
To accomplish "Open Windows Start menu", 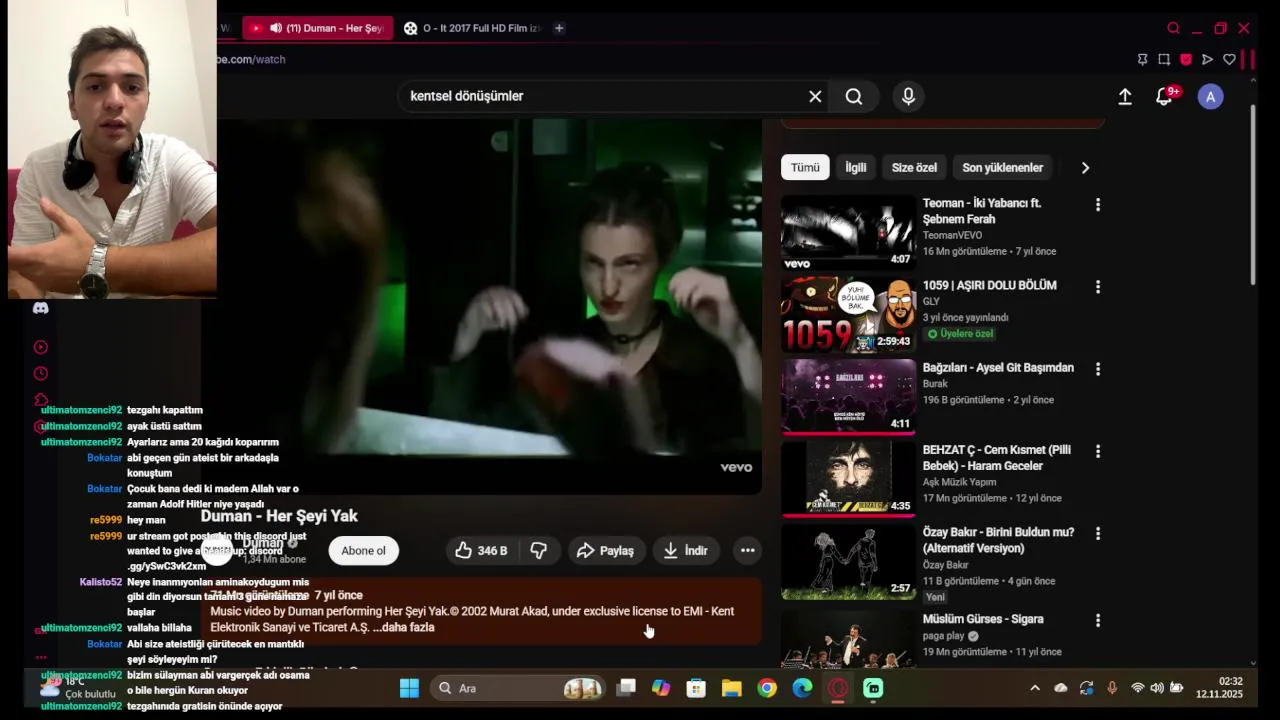I will [409, 688].
